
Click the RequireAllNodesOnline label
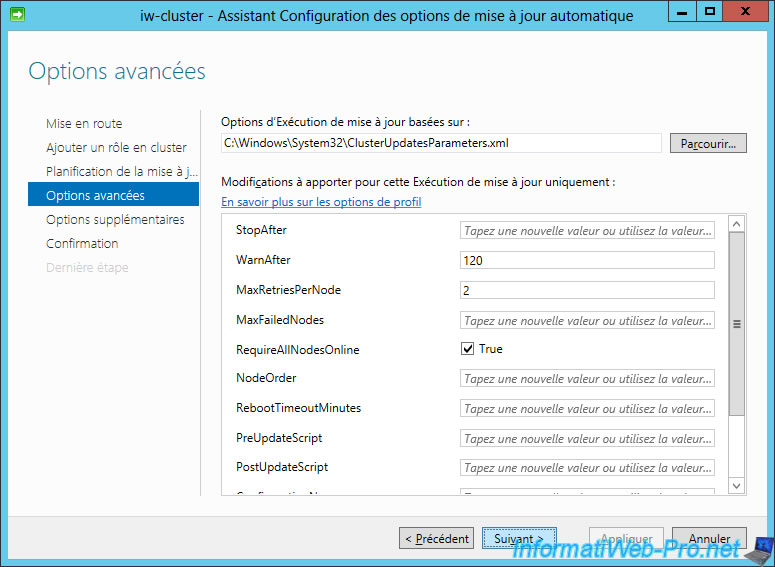[298, 350]
